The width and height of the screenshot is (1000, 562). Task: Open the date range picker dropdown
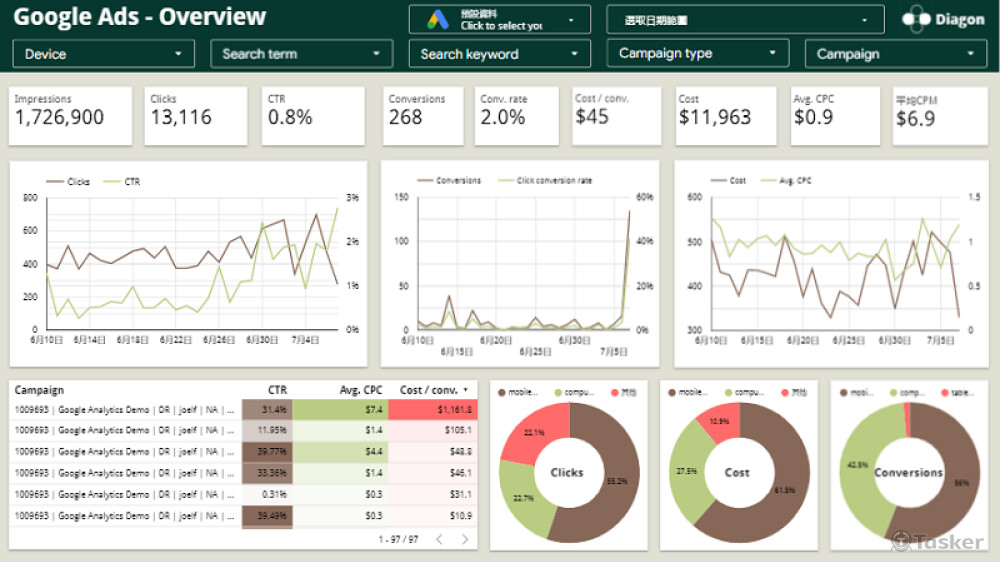pos(746,20)
